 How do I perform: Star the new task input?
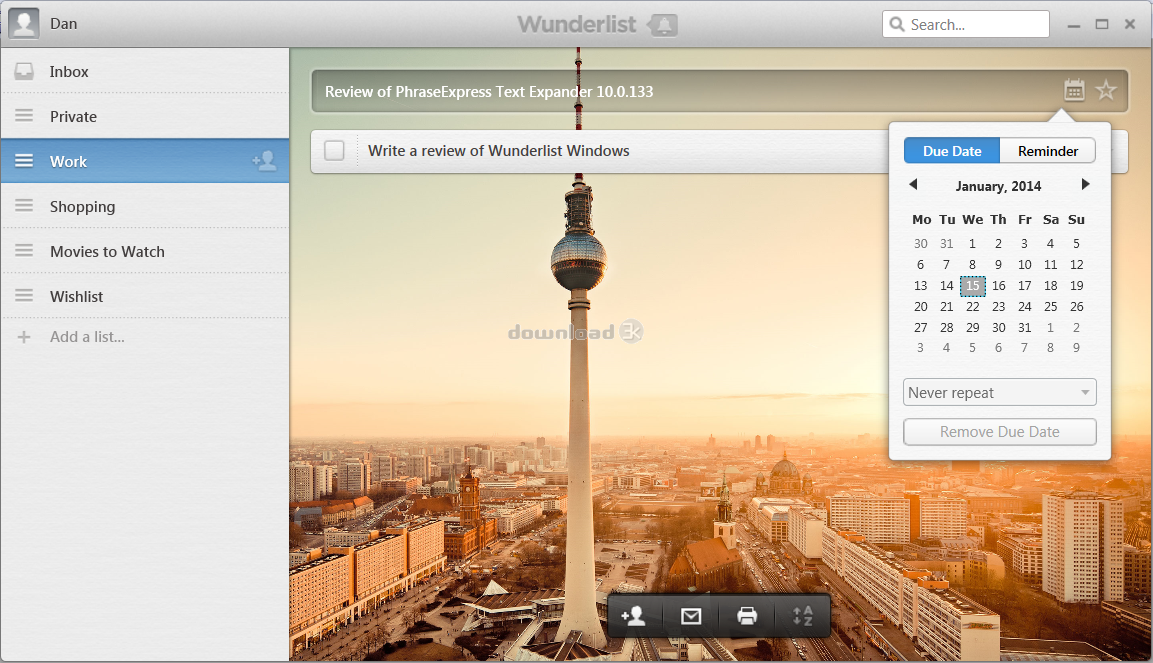click(x=1106, y=90)
